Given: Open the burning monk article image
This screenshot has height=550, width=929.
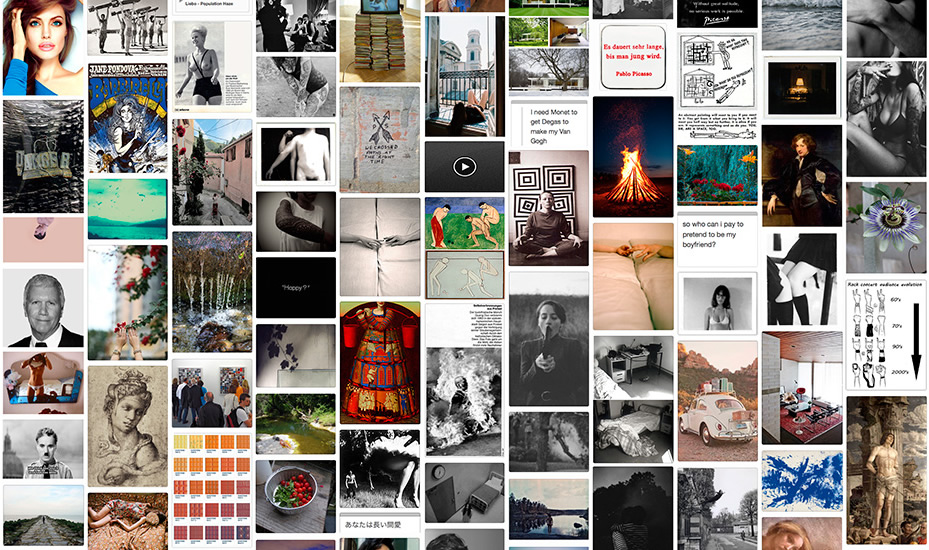Looking at the screenshot, I should coord(464,380).
